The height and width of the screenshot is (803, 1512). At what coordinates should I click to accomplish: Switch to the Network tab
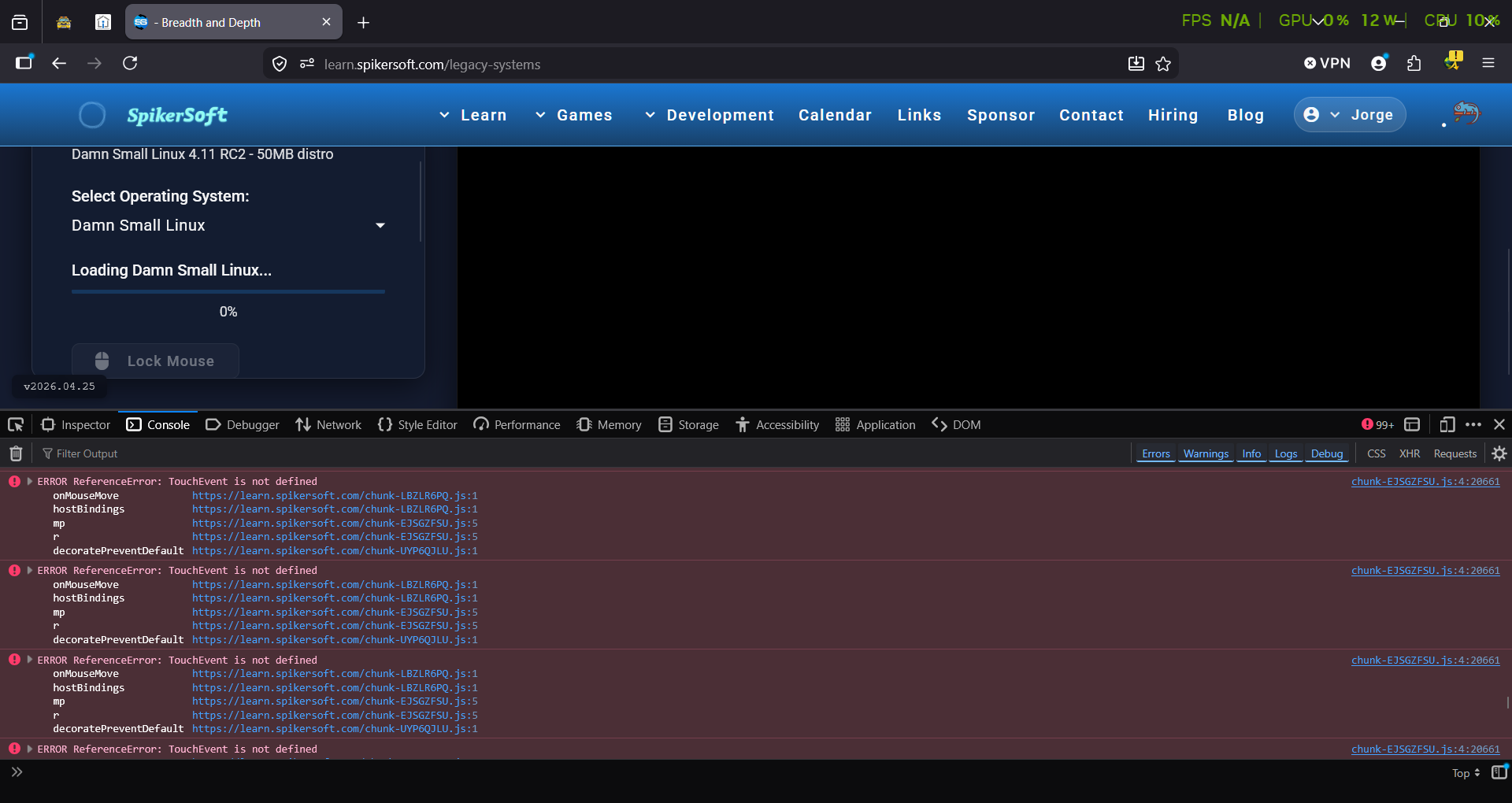click(328, 425)
